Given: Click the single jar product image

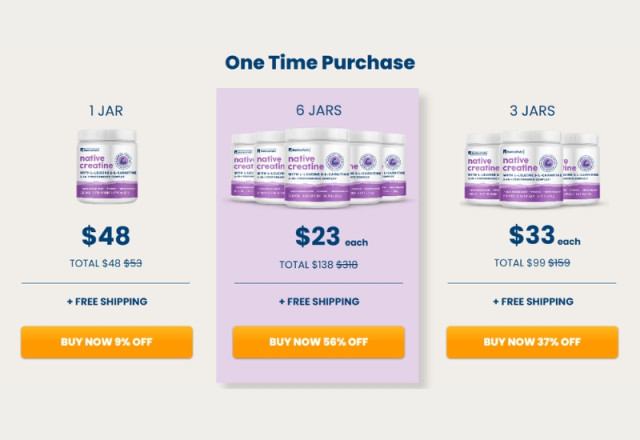Looking at the screenshot, I should [106, 165].
